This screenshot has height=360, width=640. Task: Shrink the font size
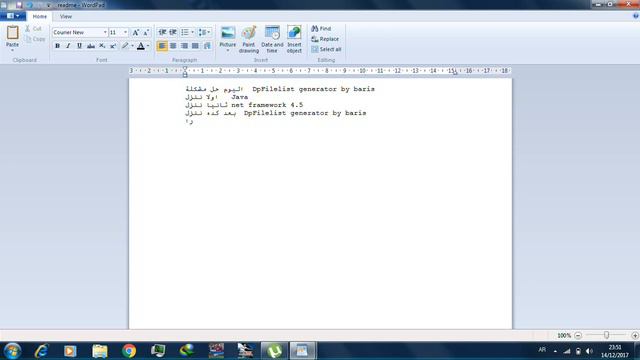tap(146, 32)
